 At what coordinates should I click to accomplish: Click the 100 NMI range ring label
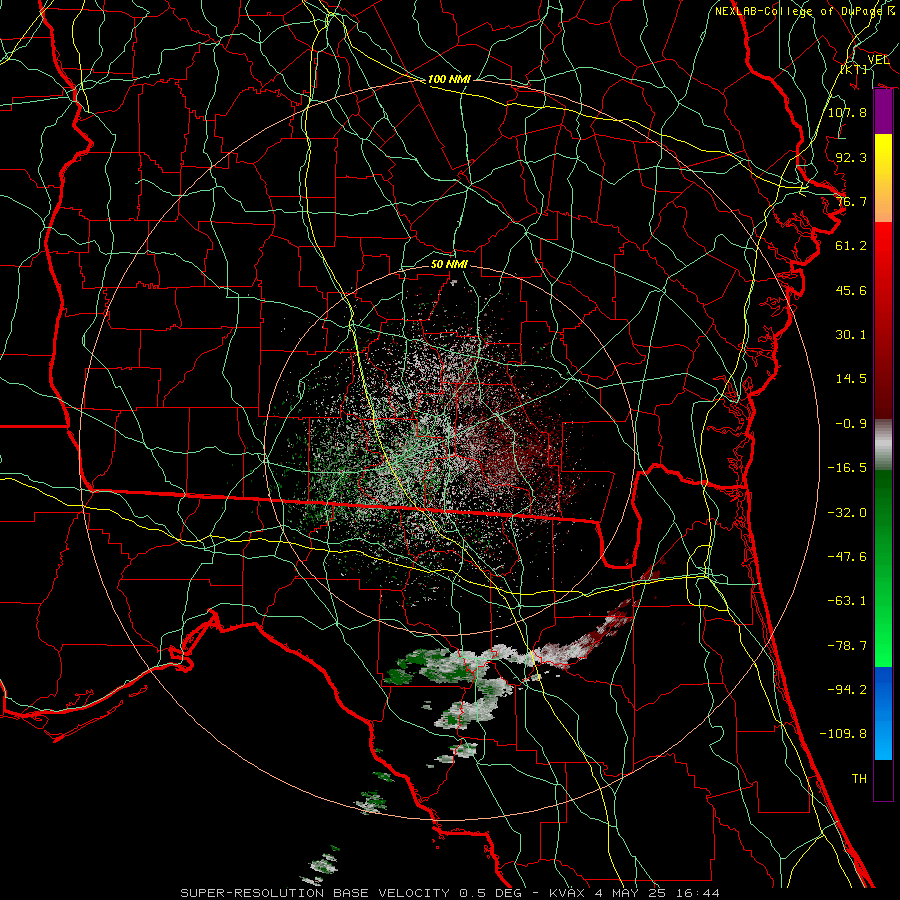click(x=449, y=79)
